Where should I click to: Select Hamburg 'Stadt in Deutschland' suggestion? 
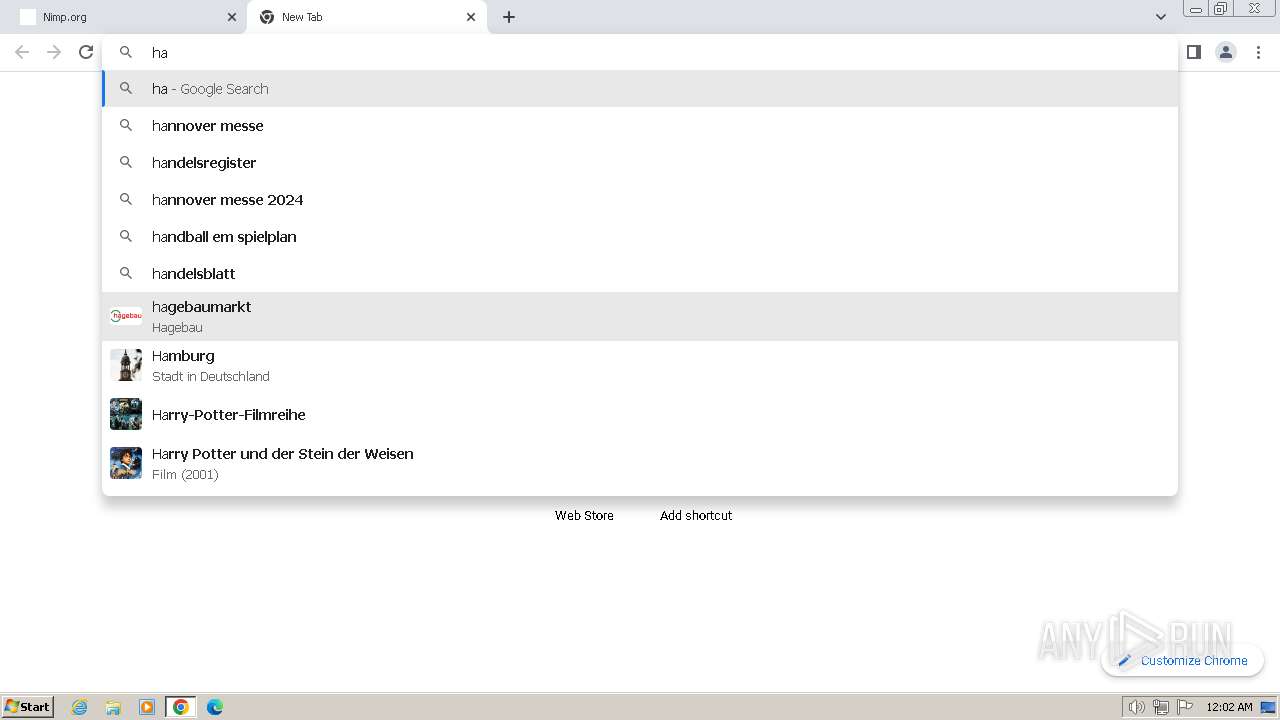[x=640, y=365]
